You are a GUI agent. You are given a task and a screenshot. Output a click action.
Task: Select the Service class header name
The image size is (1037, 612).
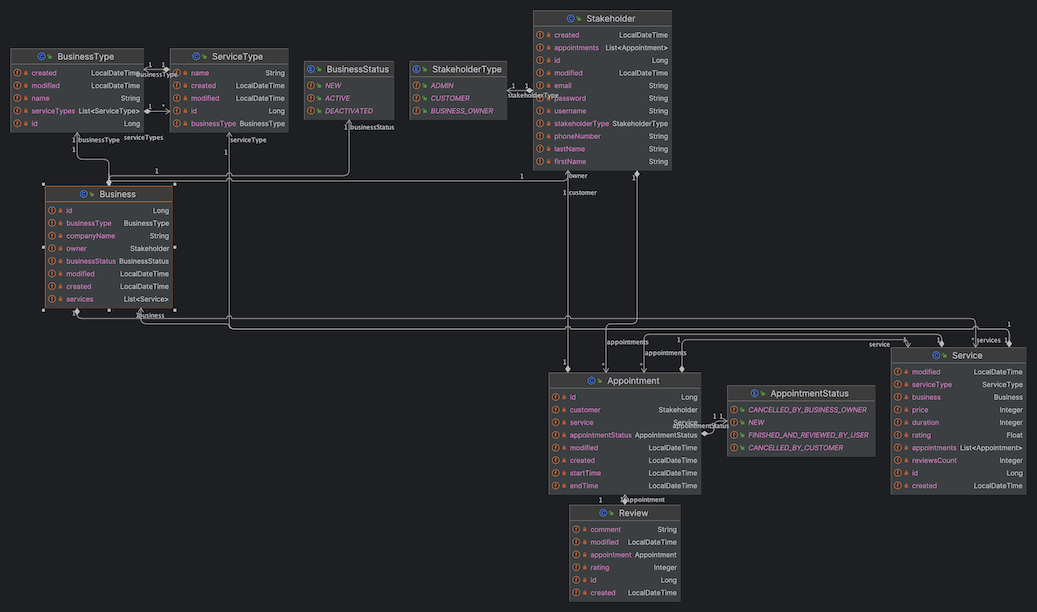pos(966,355)
